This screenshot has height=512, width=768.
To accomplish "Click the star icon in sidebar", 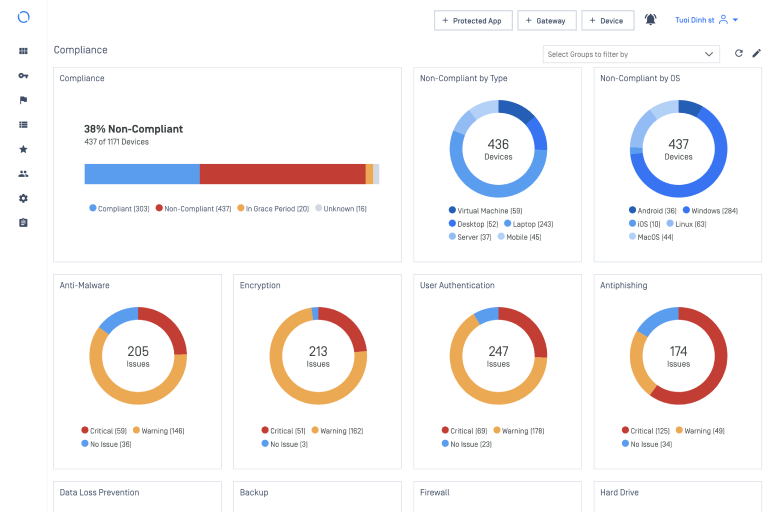I will pyautogui.click(x=23, y=149).
